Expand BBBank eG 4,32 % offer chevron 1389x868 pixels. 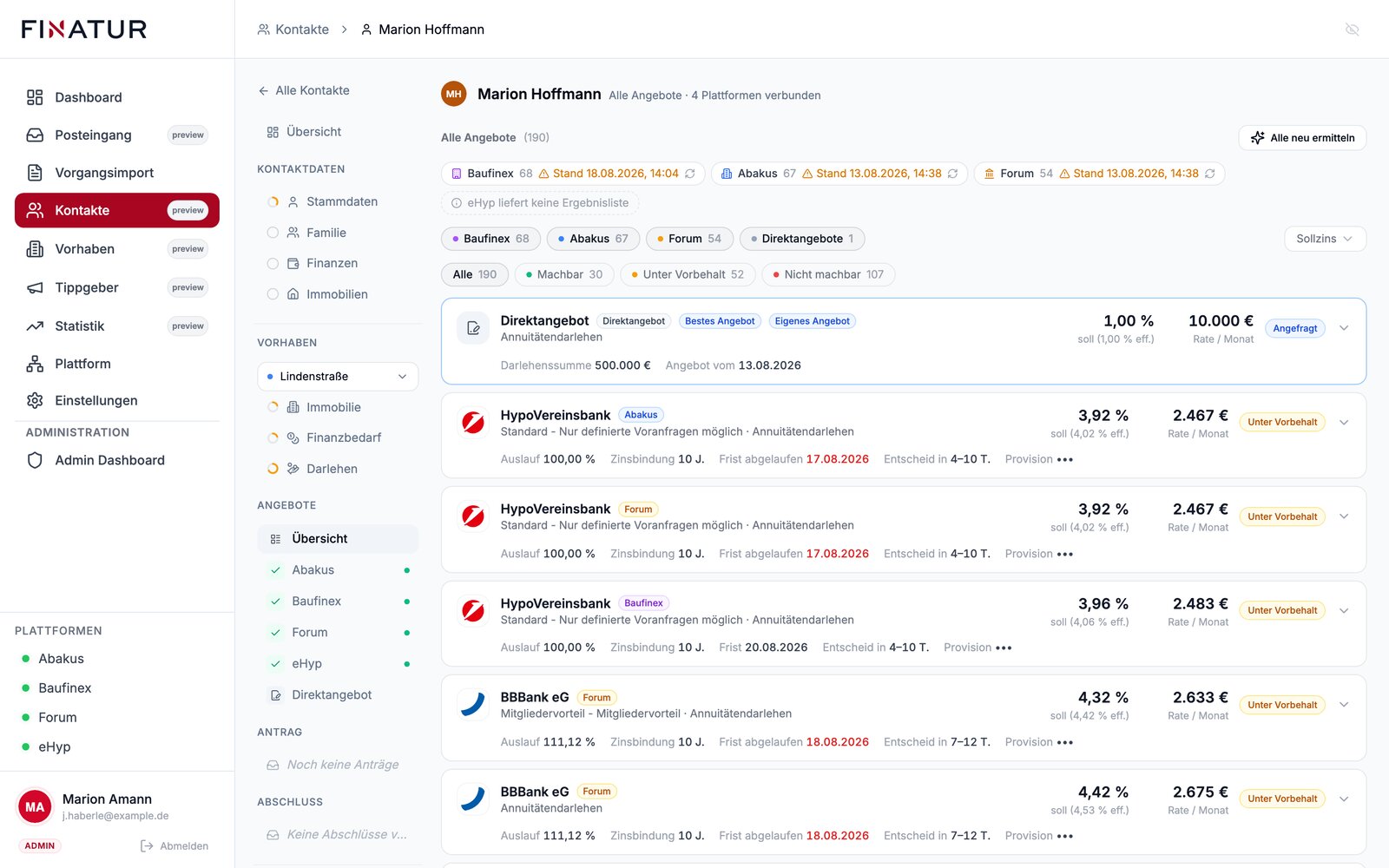click(1344, 705)
